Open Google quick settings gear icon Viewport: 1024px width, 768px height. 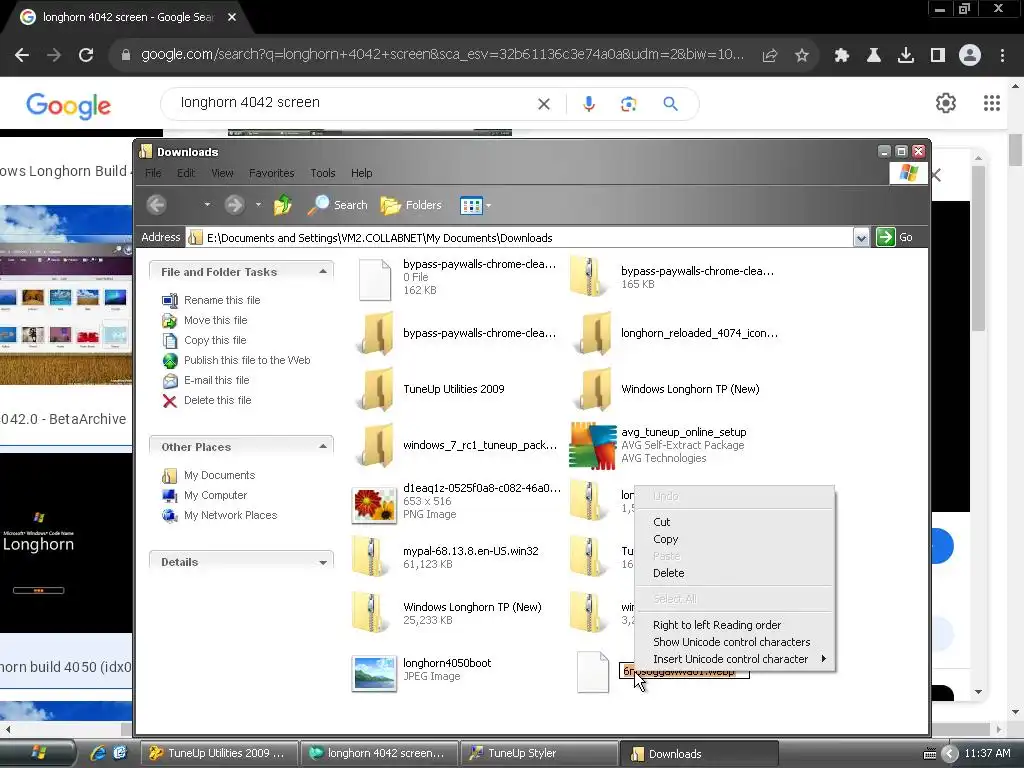[946, 103]
